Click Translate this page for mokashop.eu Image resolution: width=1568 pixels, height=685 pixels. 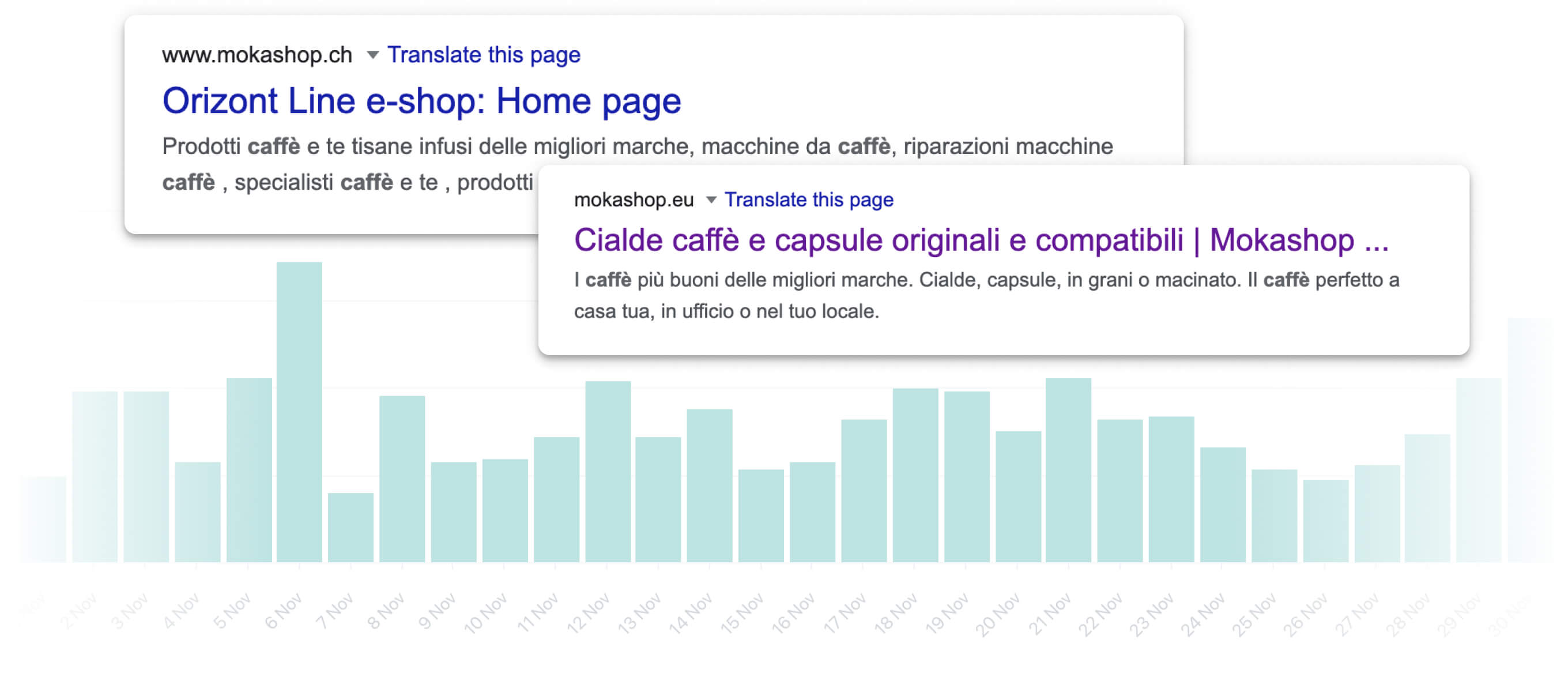coord(809,200)
